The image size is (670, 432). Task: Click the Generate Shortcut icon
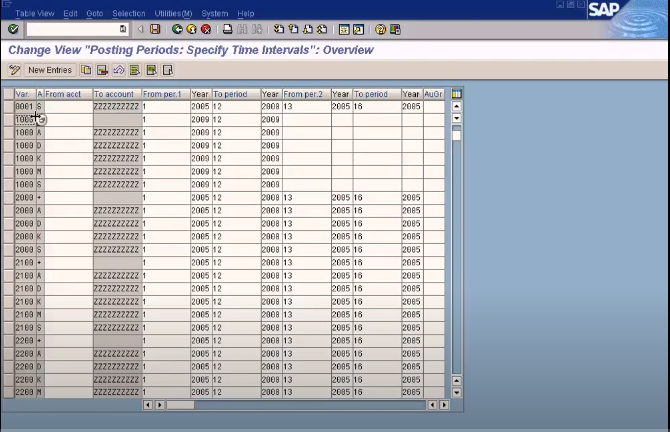(x=359, y=29)
